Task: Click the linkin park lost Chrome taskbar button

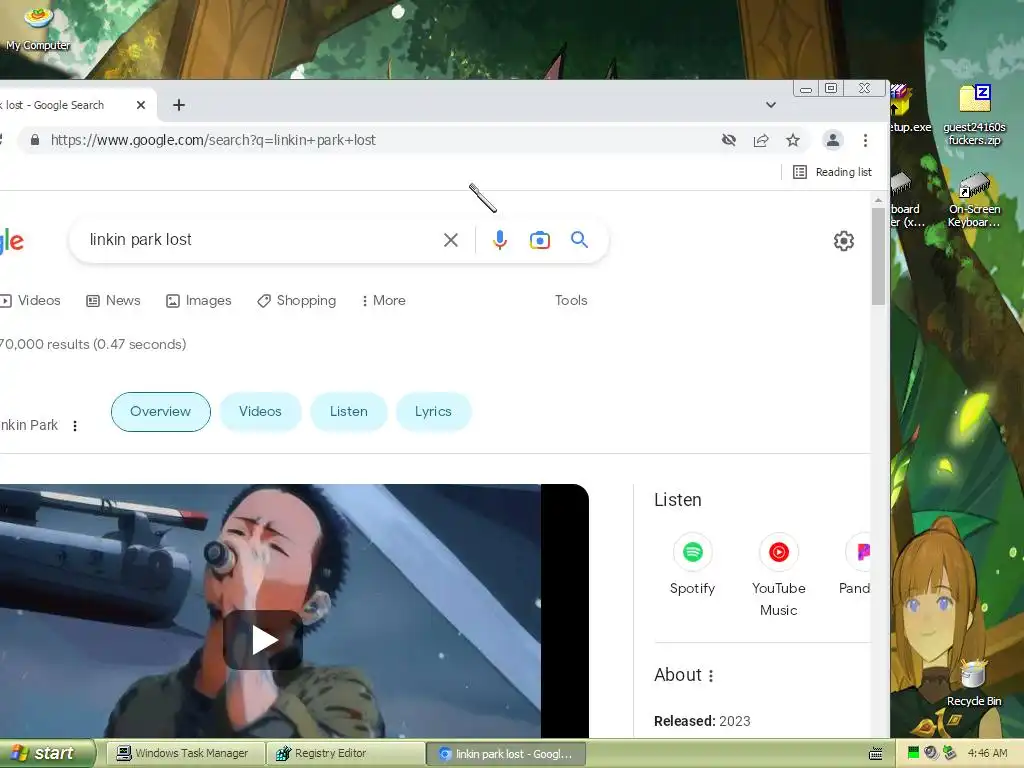Action: (x=506, y=754)
